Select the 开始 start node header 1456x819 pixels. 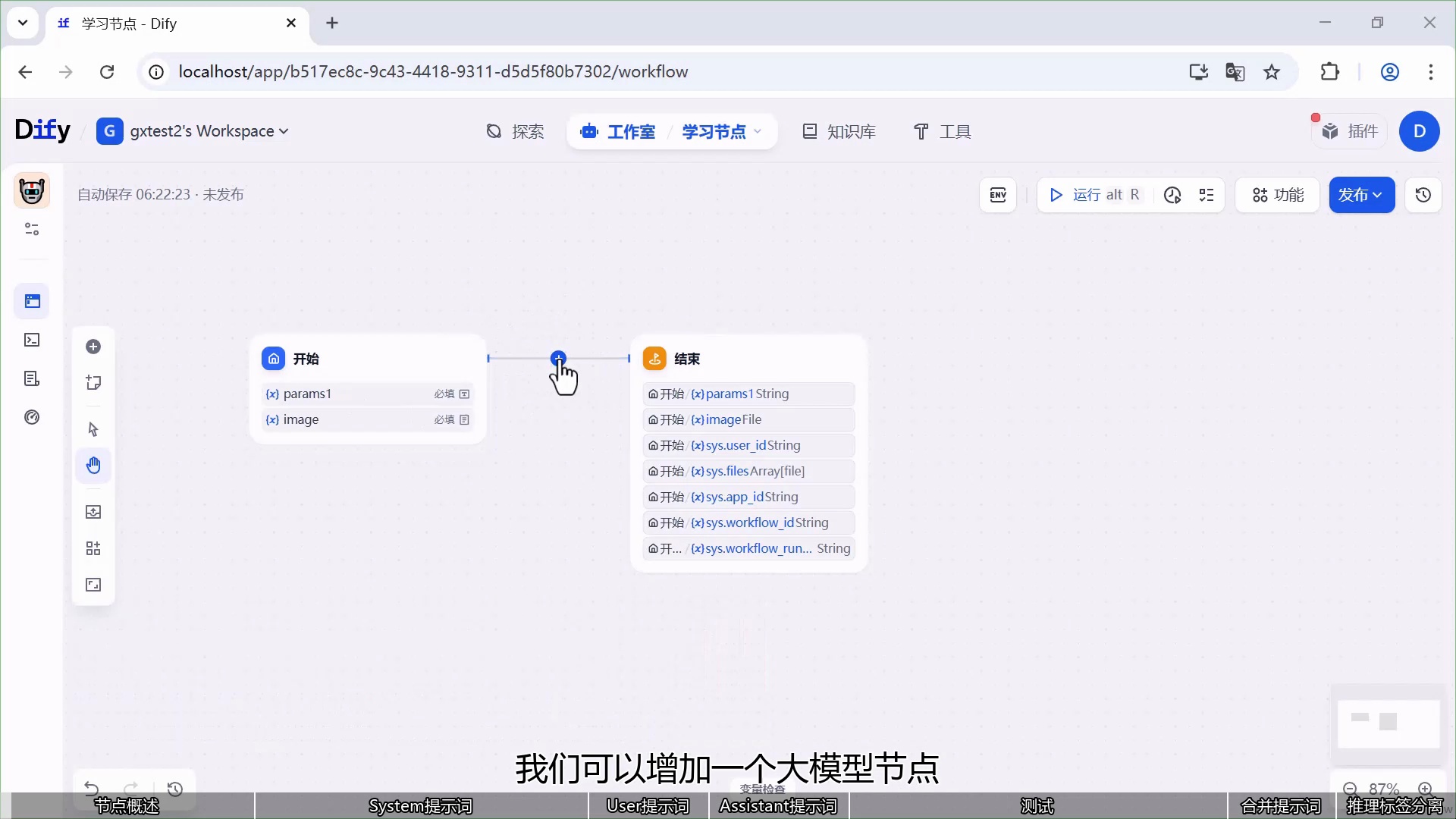368,359
